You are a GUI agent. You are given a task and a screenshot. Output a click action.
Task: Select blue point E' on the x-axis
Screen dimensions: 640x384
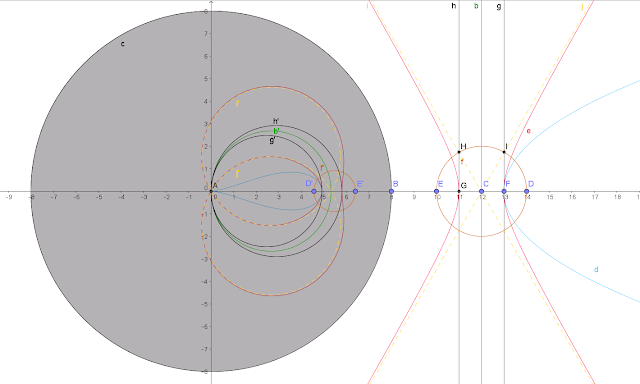(356, 191)
